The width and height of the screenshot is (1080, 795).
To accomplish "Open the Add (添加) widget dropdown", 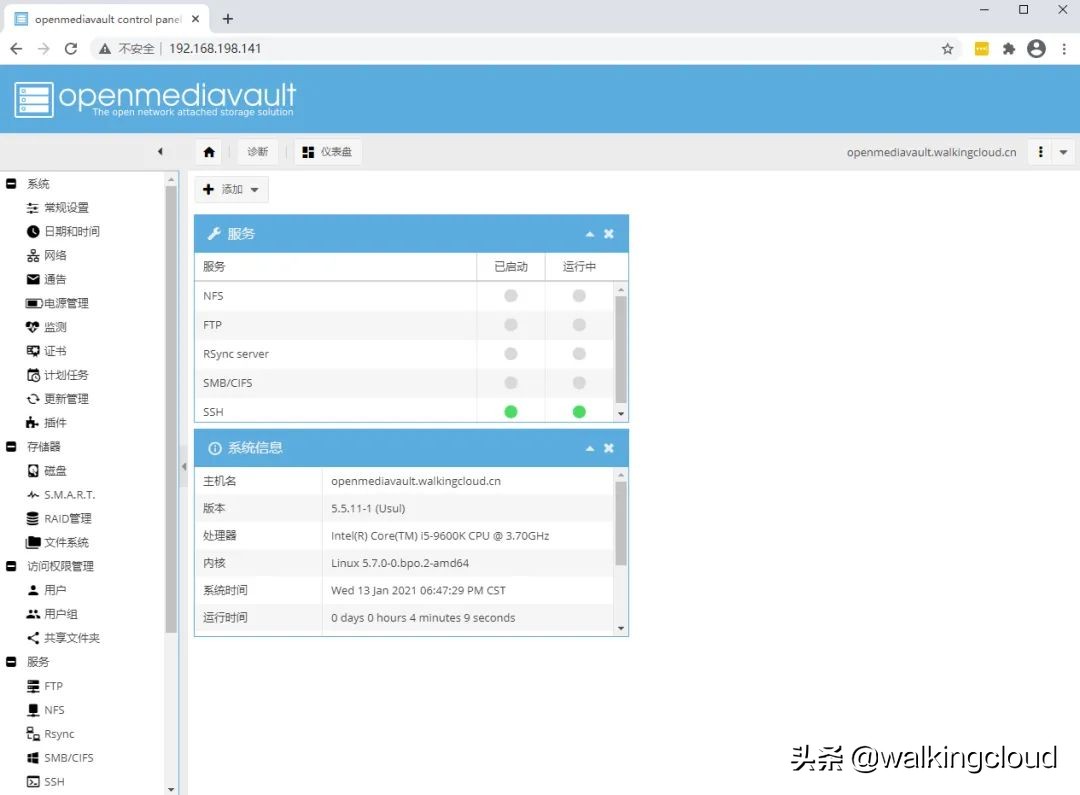I will pos(231,189).
